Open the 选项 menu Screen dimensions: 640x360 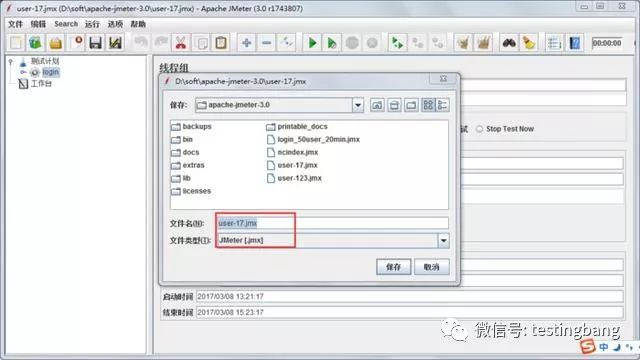tap(115, 24)
